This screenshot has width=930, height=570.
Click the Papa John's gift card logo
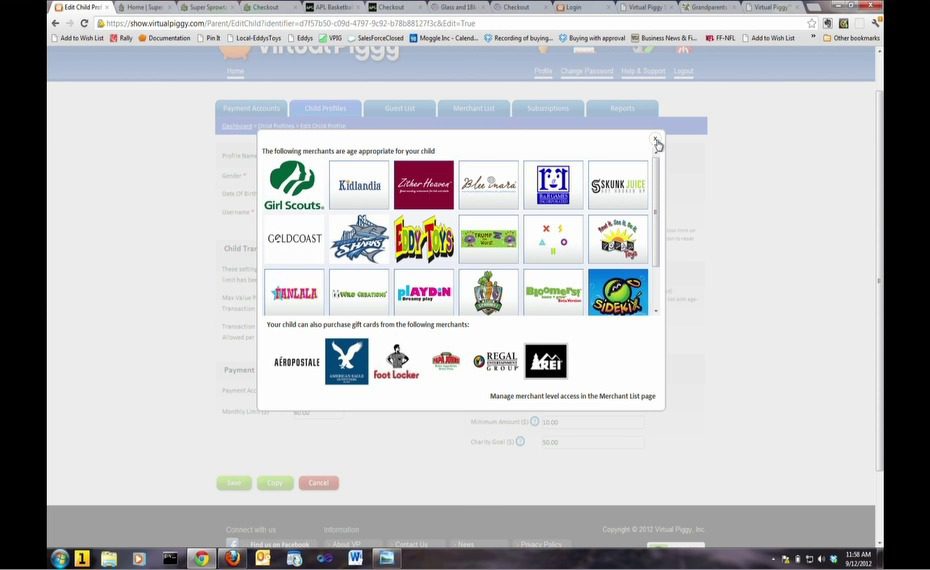point(446,361)
